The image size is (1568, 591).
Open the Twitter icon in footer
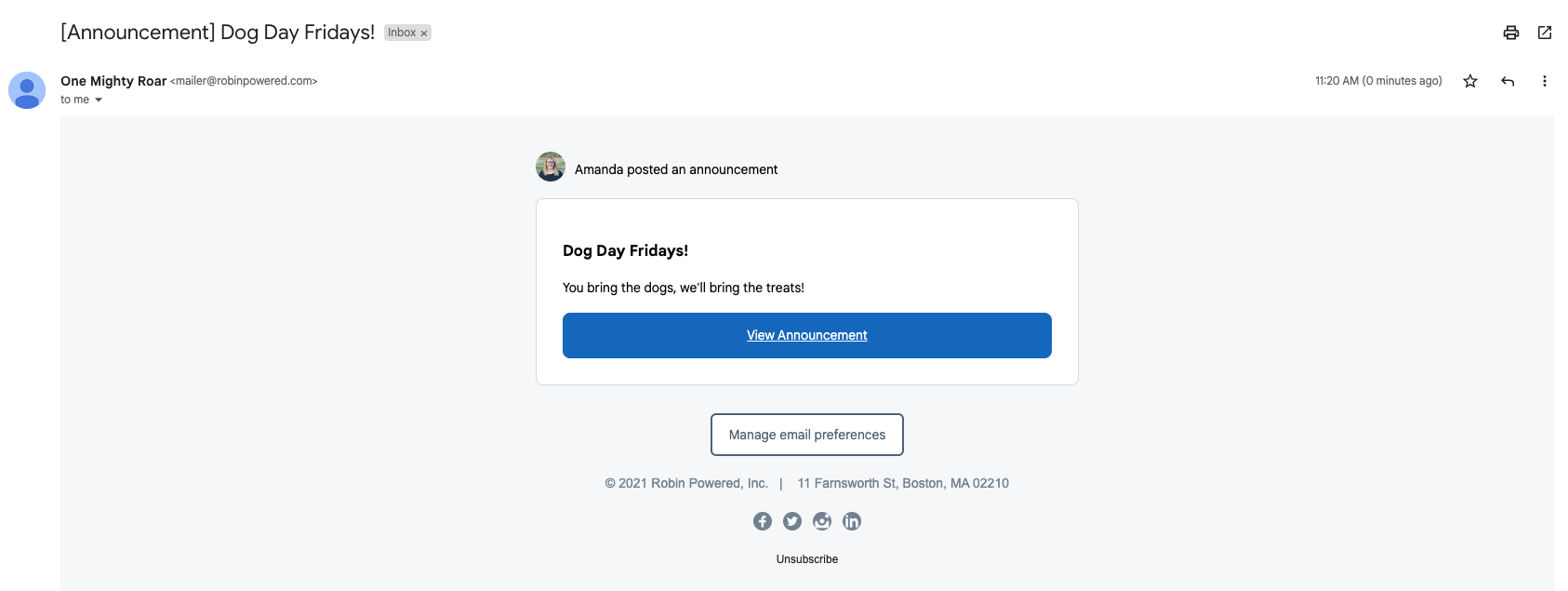click(x=792, y=521)
